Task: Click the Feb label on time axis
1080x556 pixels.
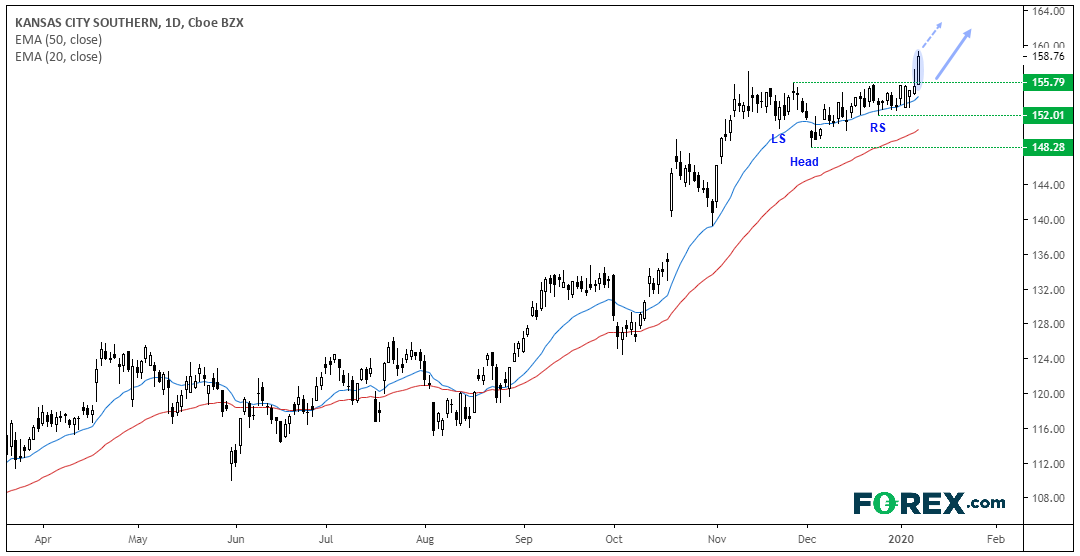Action: click(x=995, y=539)
